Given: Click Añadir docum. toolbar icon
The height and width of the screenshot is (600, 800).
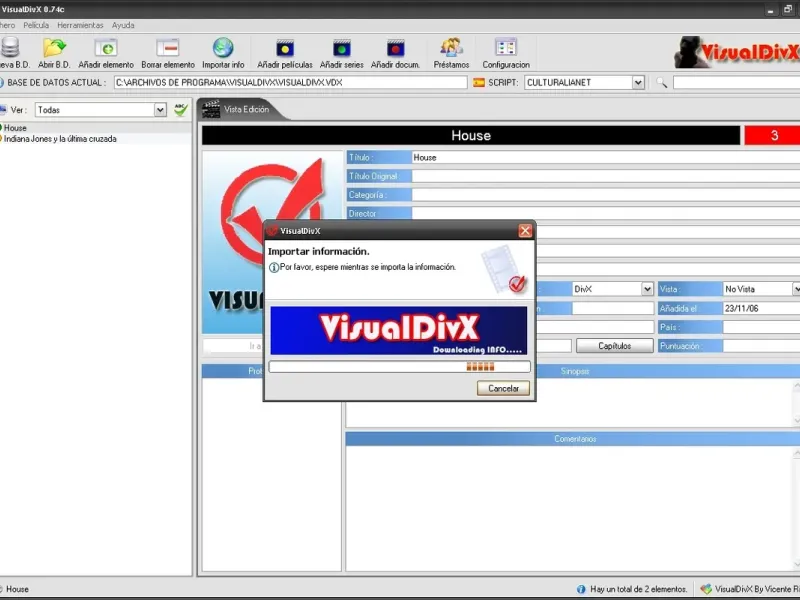Looking at the screenshot, I should tap(395, 48).
